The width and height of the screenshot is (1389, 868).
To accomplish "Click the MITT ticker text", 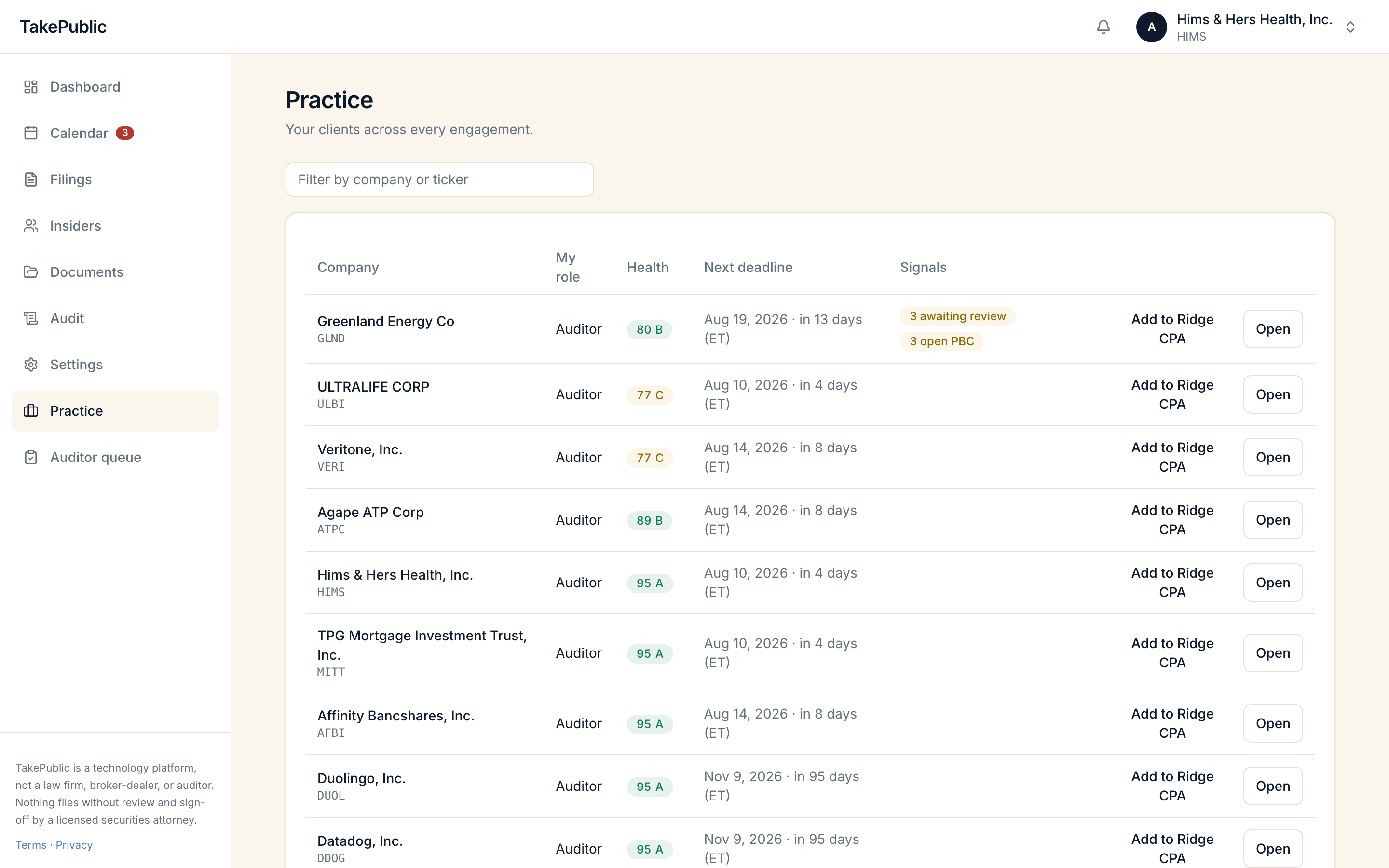I will [x=331, y=672].
